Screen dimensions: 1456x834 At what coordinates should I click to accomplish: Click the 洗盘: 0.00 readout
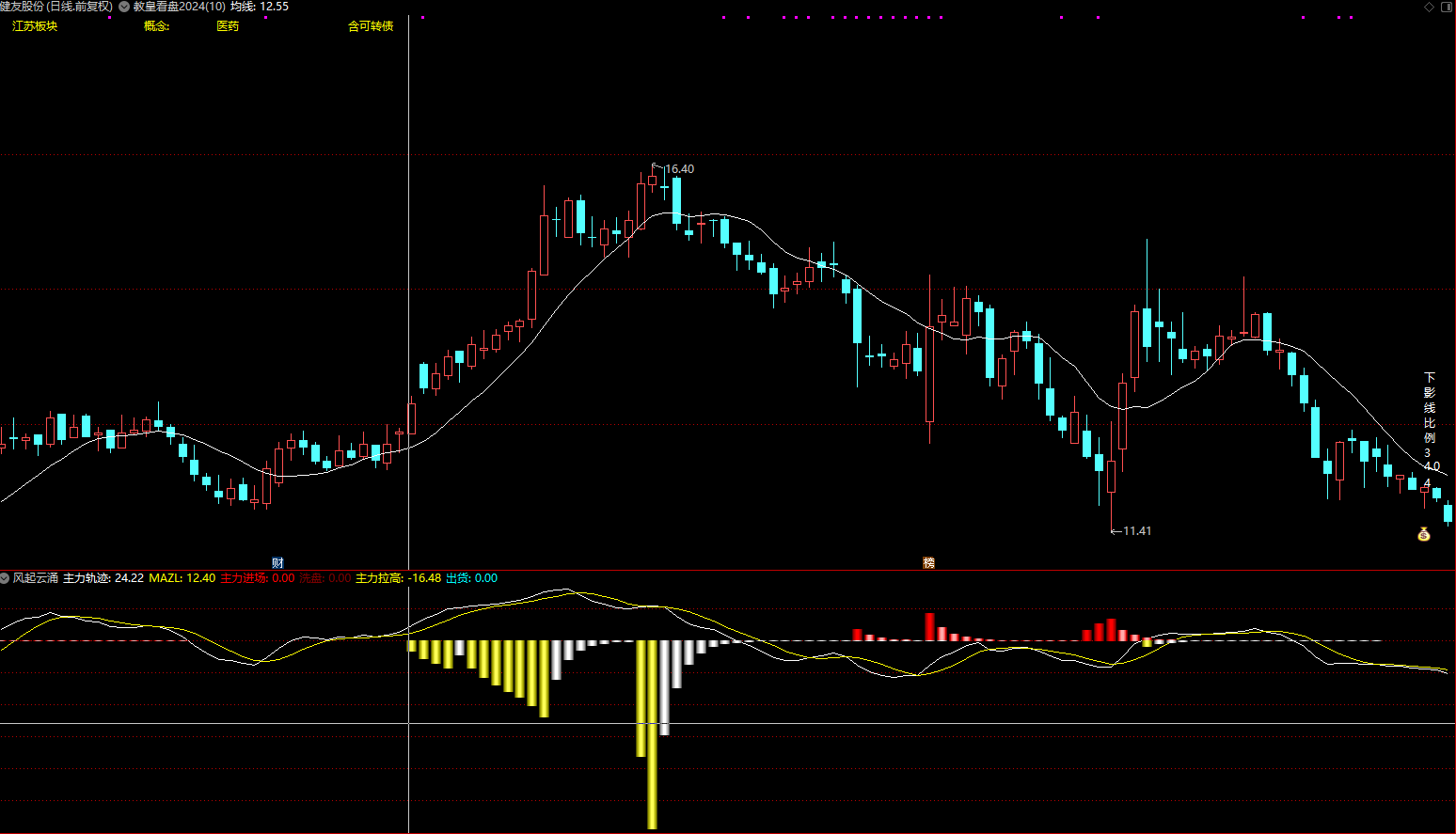[x=325, y=578]
